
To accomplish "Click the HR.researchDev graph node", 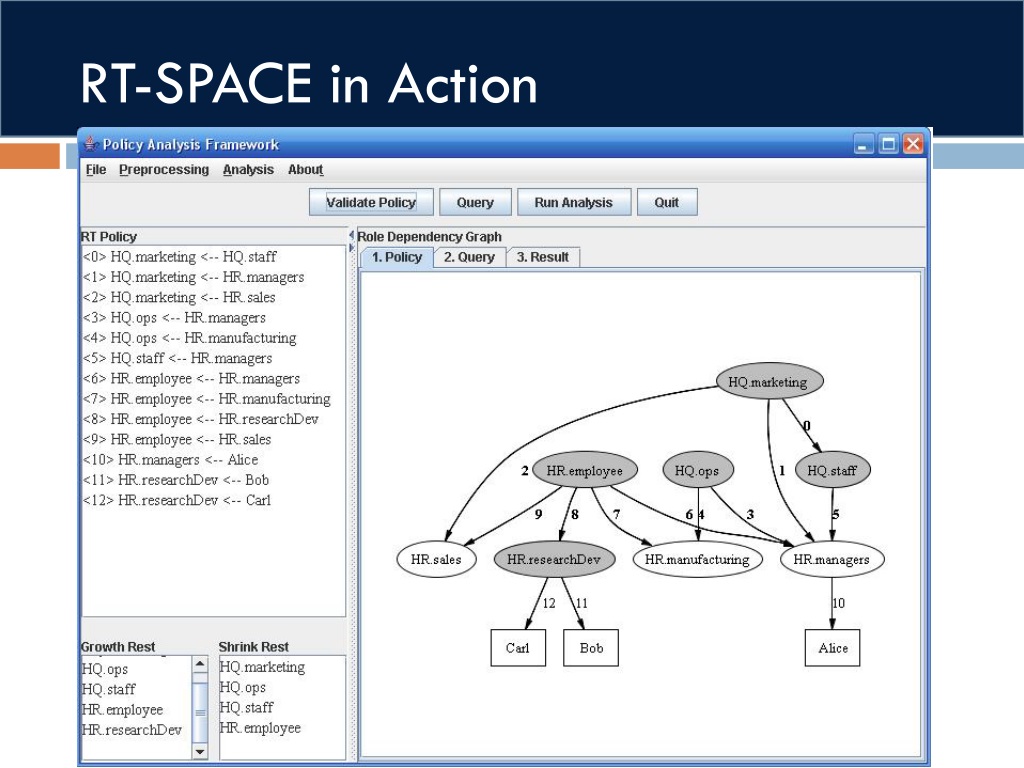I will pos(554,559).
